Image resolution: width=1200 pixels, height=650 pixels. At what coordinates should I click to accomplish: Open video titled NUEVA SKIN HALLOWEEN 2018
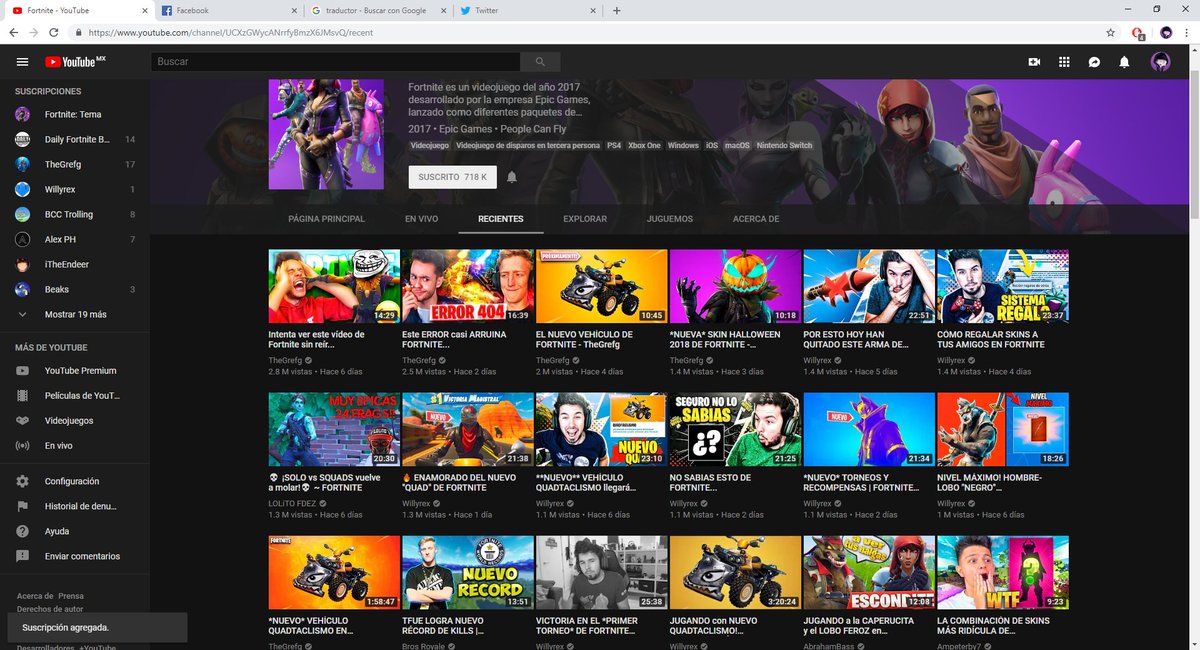pos(725,339)
